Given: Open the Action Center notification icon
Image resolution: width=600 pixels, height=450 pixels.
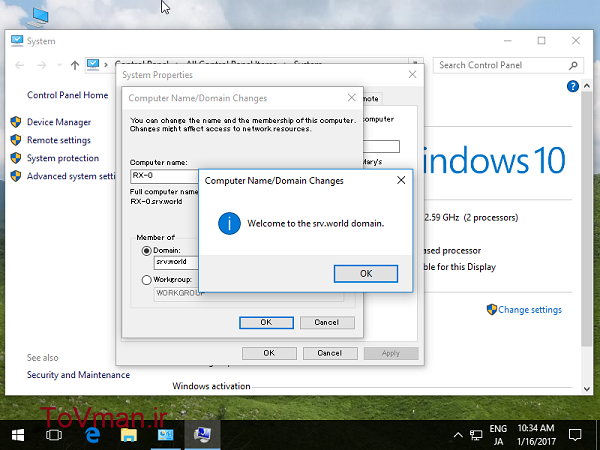Looking at the screenshot, I should pyautogui.click(x=575, y=435).
